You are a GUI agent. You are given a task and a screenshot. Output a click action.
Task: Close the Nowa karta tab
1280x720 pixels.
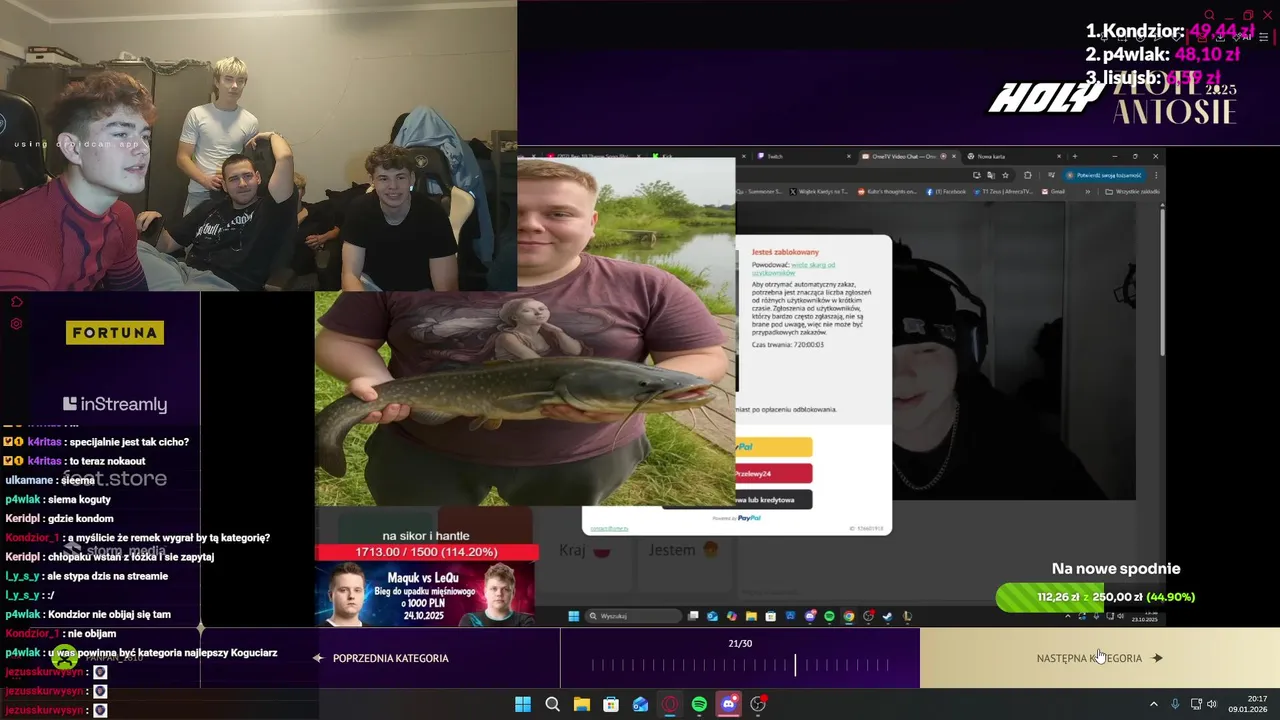[x=1059, y=156]
